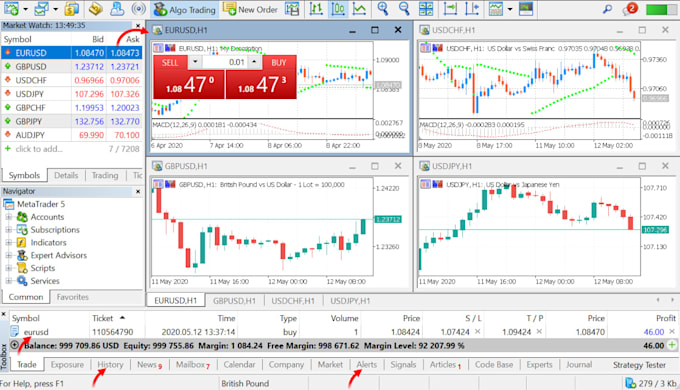Open the chart templates icon
680x390 pixels.
tap(526, 9)
